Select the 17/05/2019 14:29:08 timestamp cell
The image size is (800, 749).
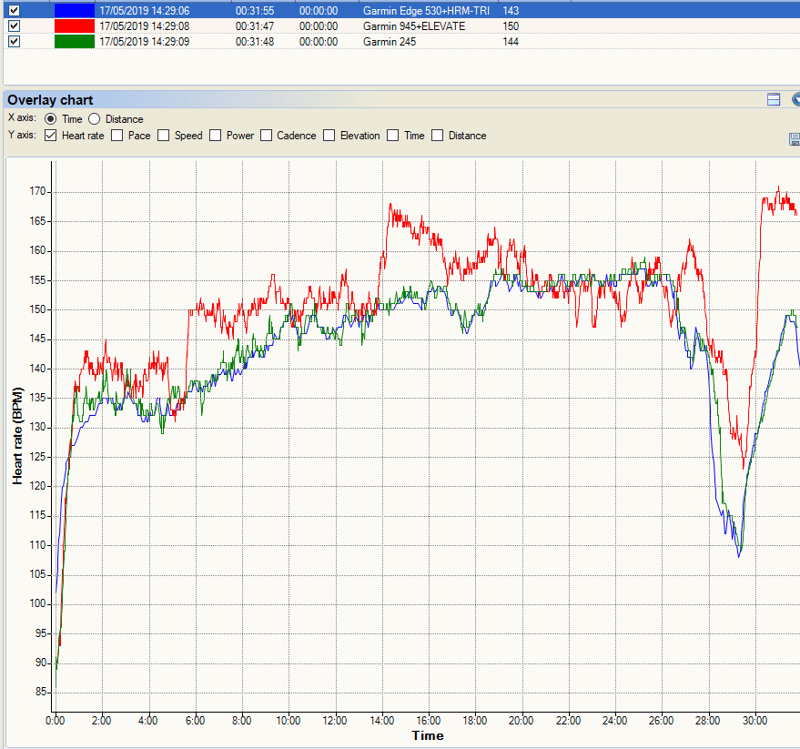coord(144,26)
